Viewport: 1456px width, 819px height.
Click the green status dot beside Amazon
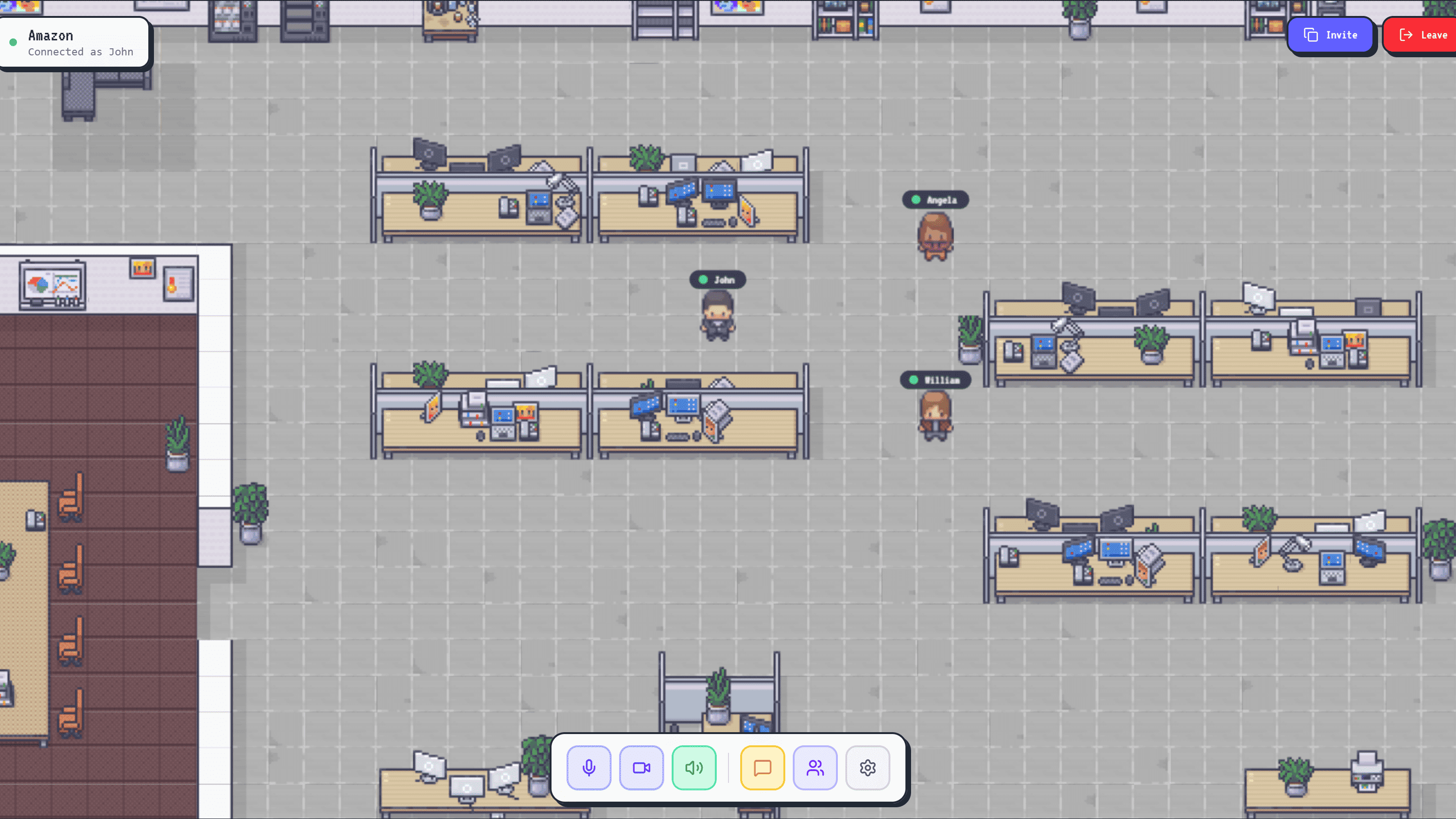pyautogui.click(x=13, y=42)
